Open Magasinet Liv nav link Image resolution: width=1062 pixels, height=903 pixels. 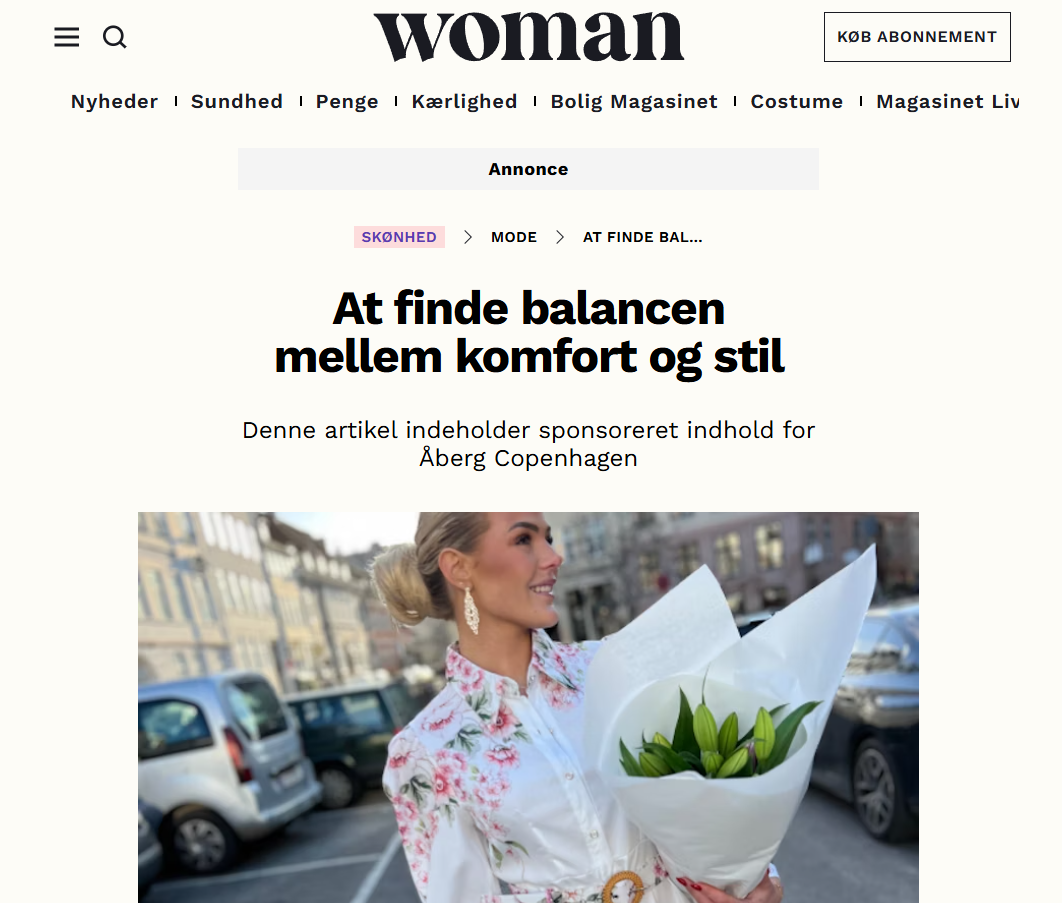[x=947, y=102]
